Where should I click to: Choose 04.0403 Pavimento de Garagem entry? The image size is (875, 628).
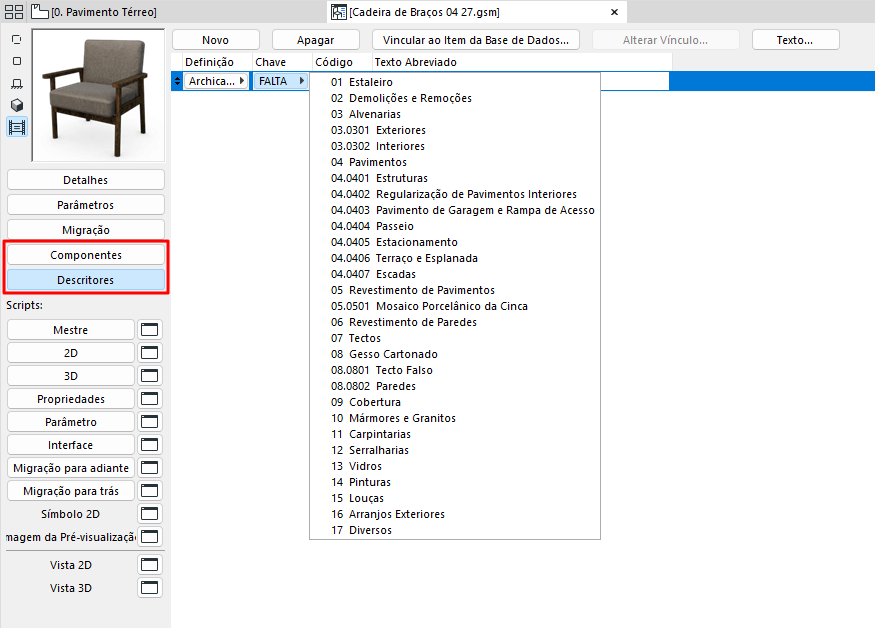coord(455,210)
